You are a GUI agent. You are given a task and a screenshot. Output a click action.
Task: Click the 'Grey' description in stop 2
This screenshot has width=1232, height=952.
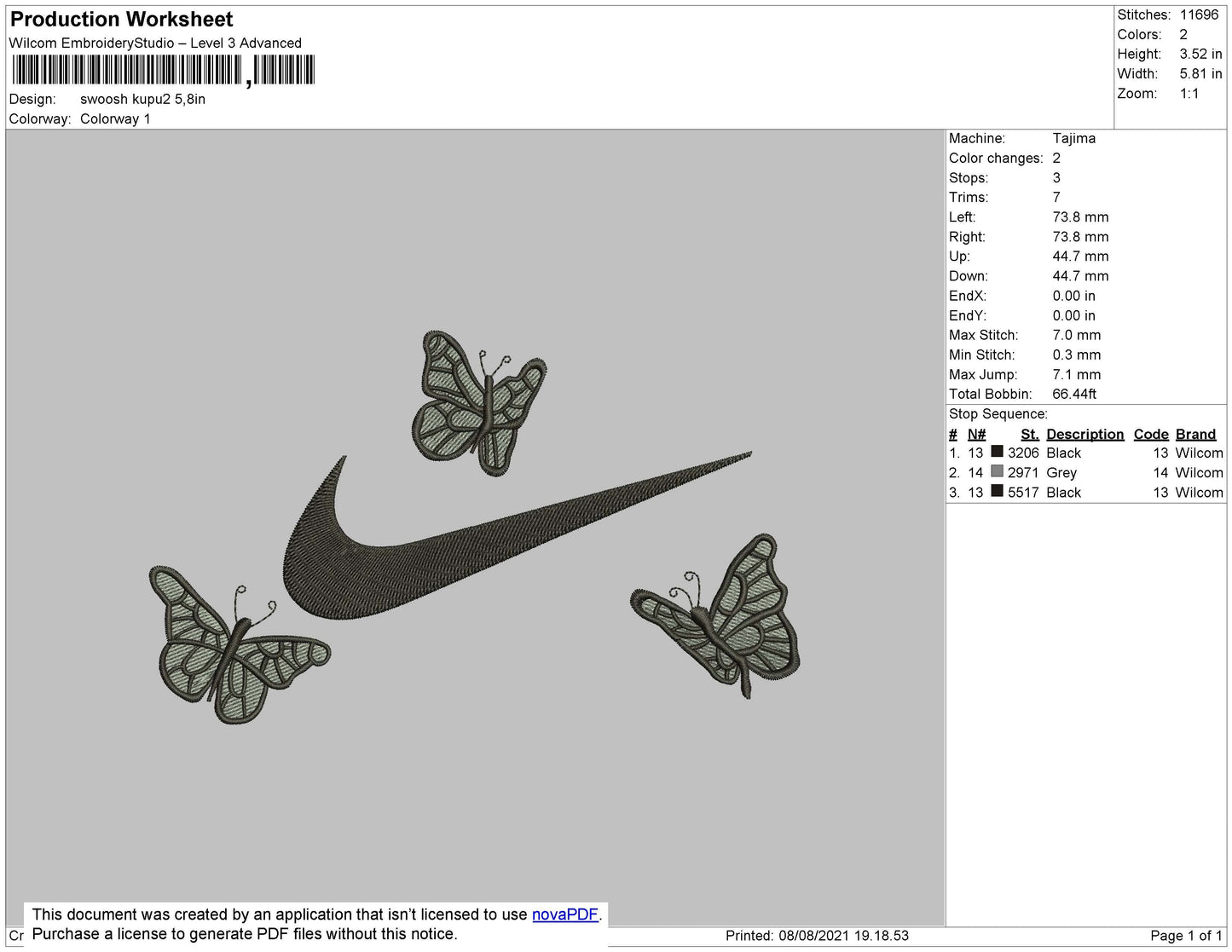(x=1061, y=472)
